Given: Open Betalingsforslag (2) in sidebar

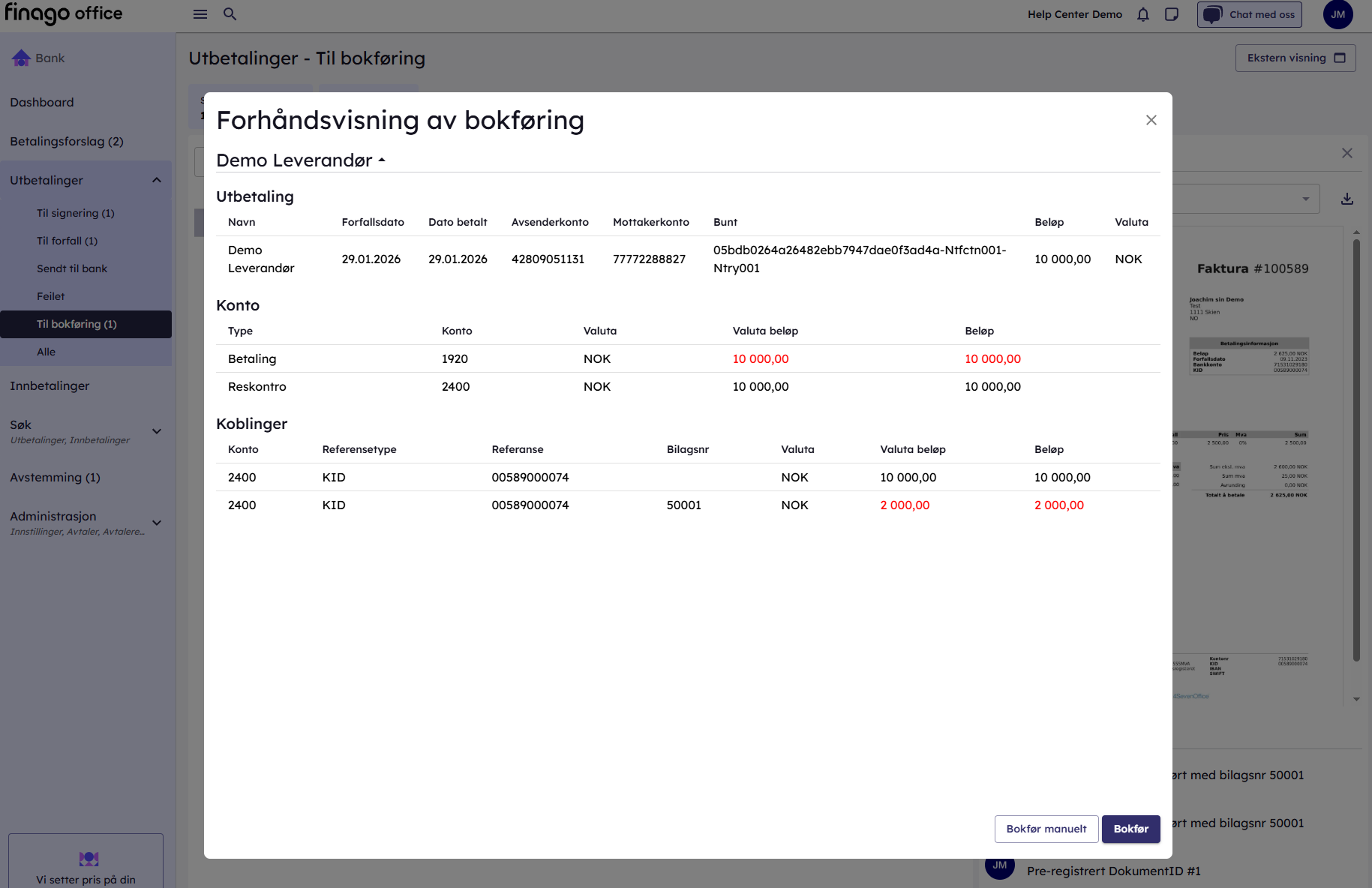Looking at the screenshot, I should click(x=67, y=141).
